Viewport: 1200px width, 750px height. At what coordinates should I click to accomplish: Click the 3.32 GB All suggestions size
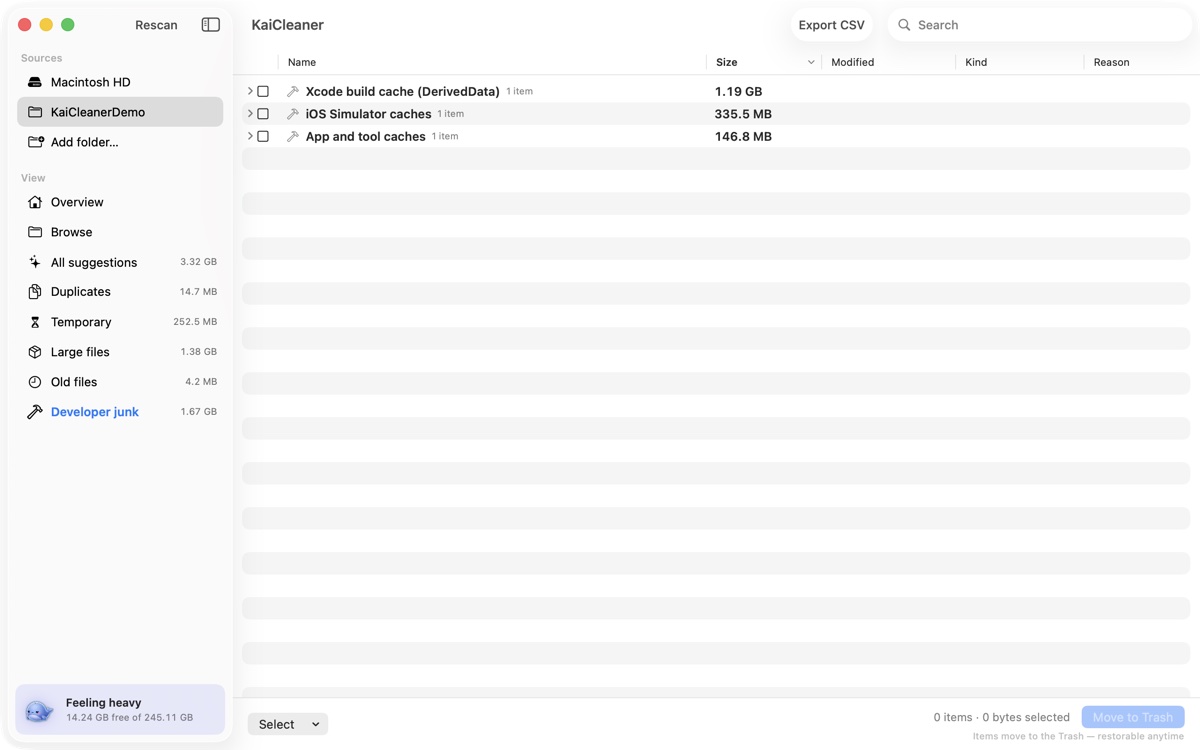(198, 262)
